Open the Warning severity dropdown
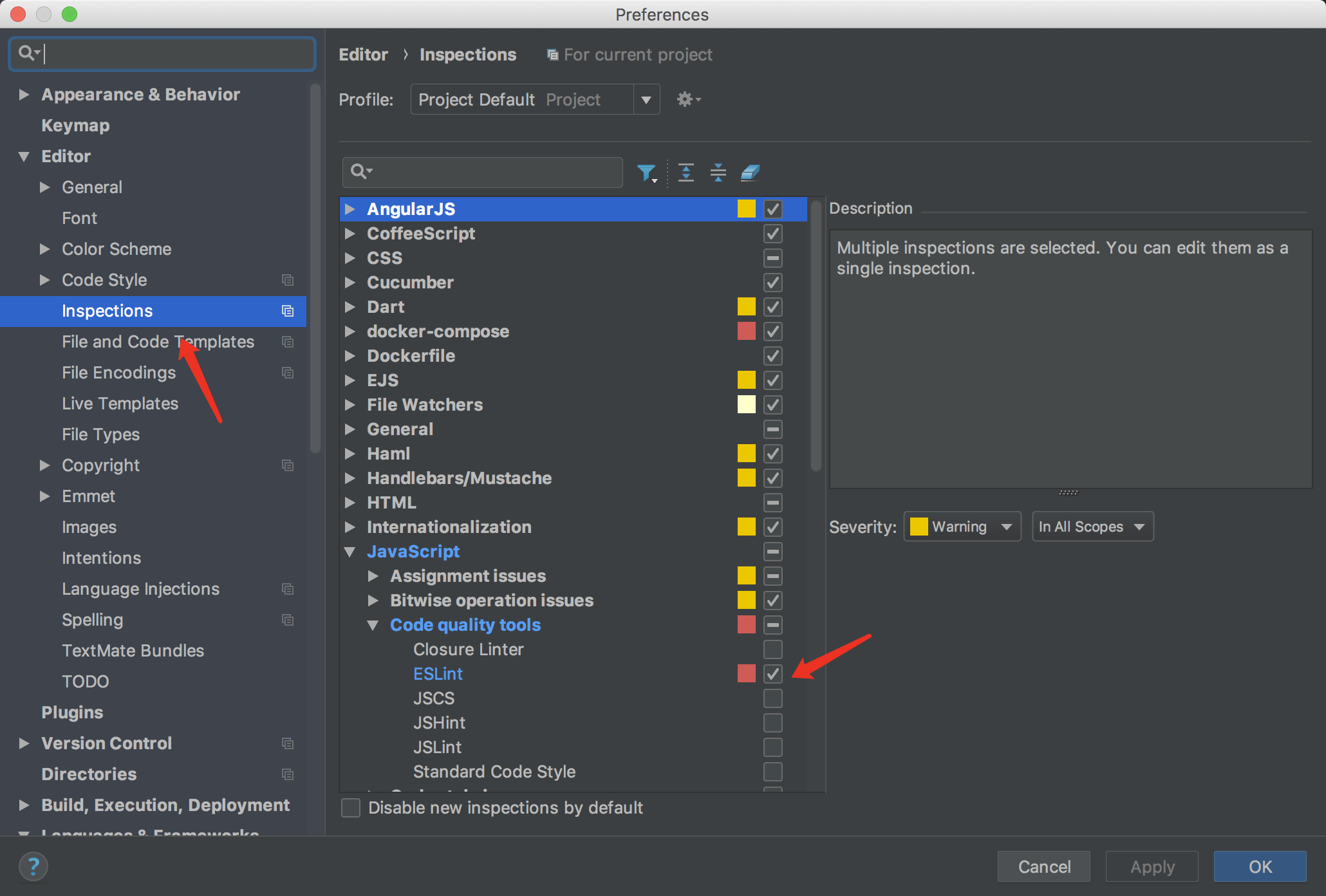Screen dimensions: 1326x896 pos(962,527)
